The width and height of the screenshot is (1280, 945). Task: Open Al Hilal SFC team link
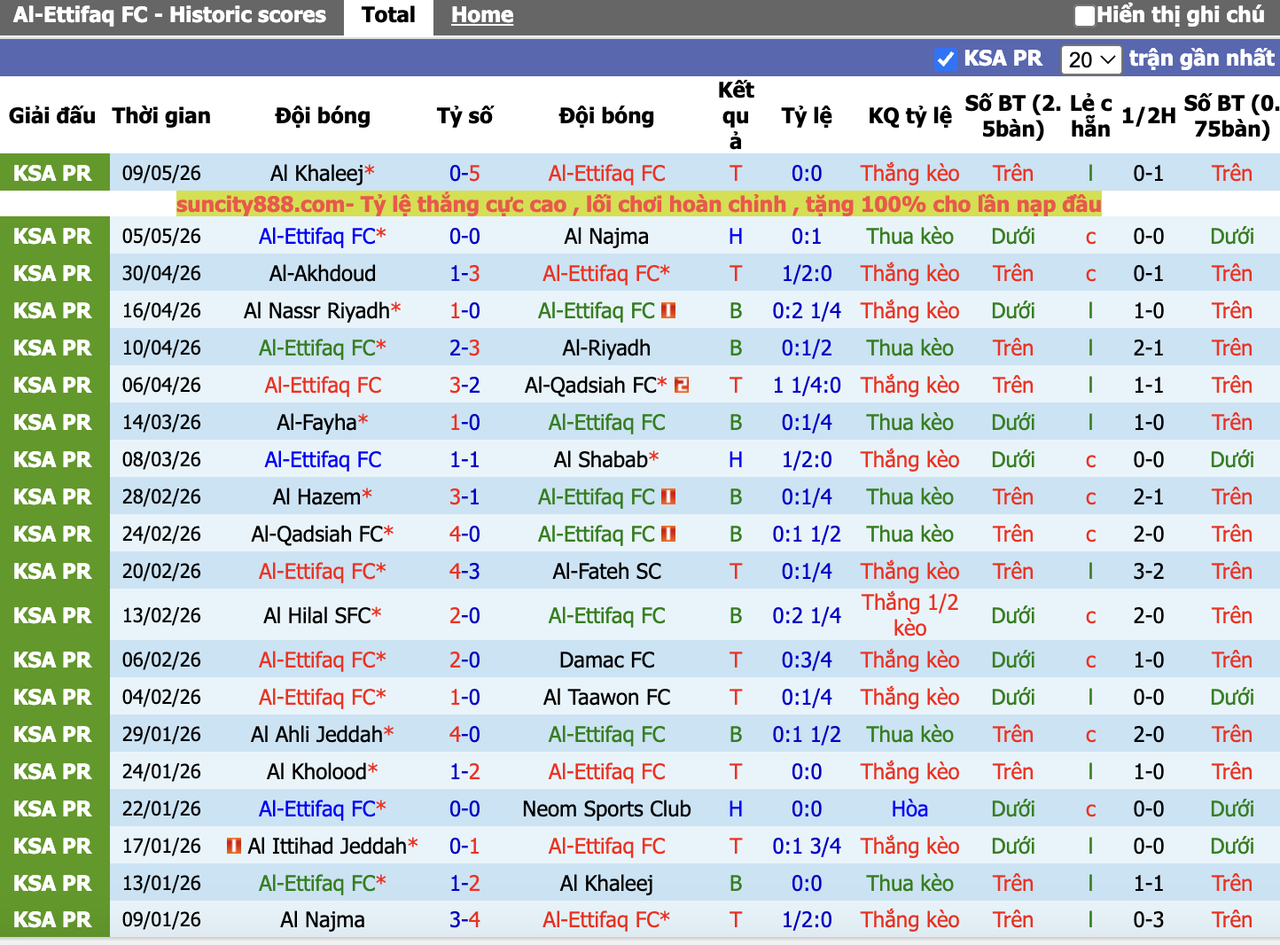point(317,616)
